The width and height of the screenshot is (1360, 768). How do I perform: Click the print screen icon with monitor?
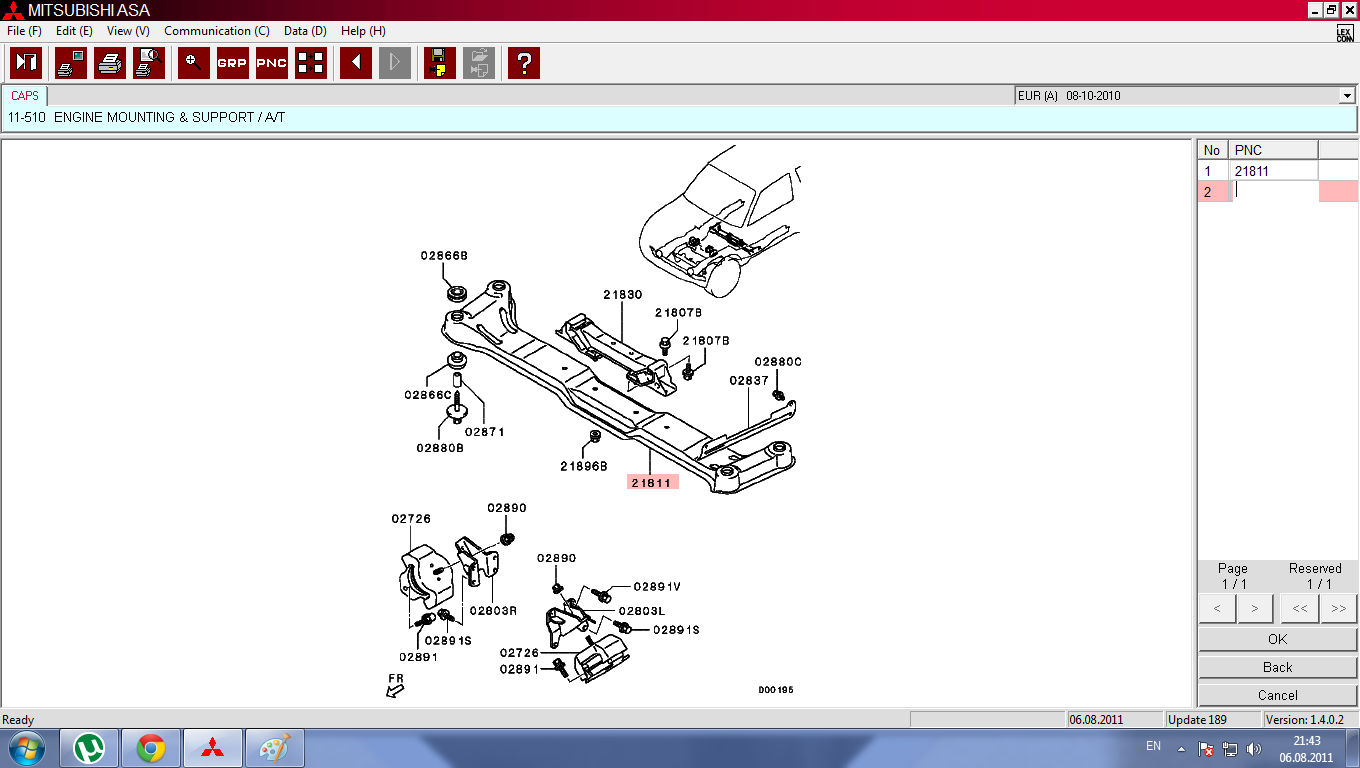click(71, 63)
